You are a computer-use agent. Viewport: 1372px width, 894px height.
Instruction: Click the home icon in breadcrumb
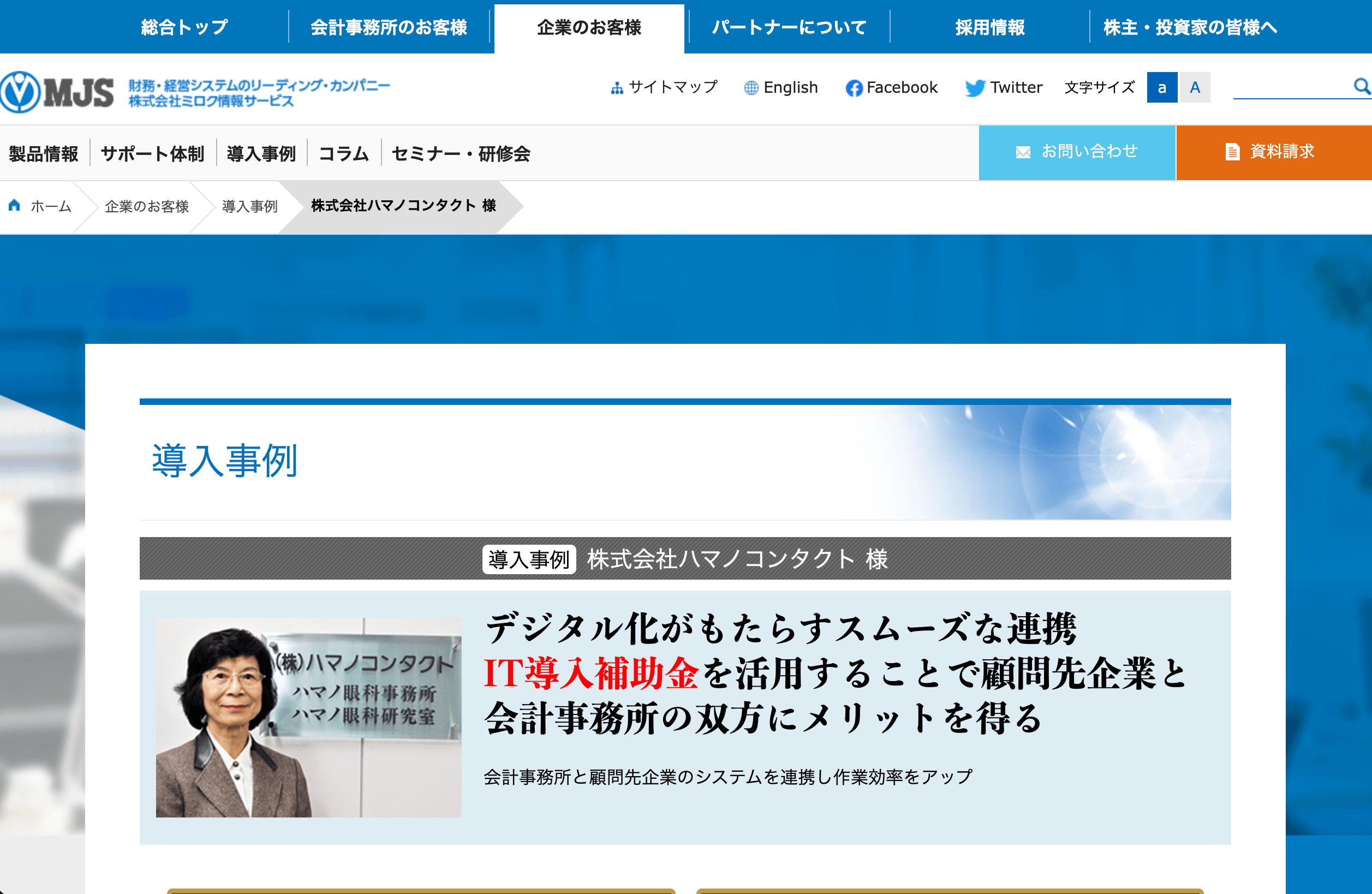(14, 205)
